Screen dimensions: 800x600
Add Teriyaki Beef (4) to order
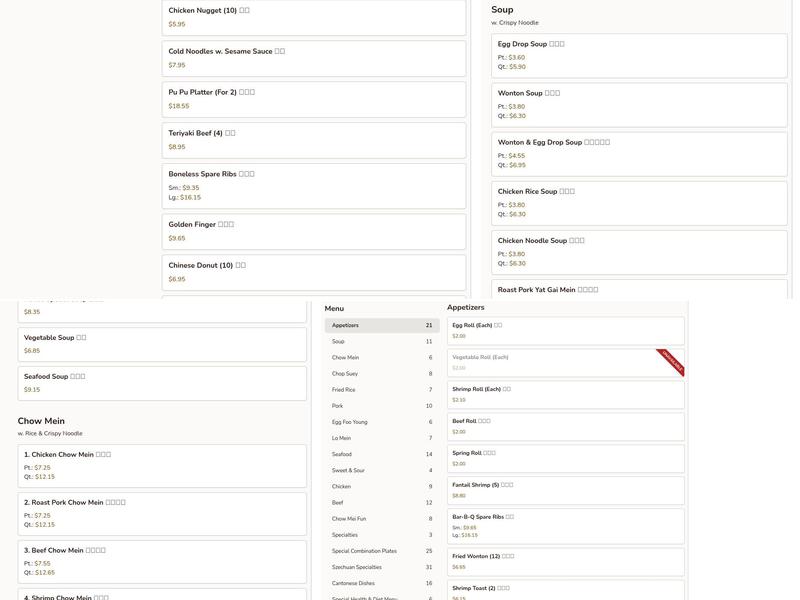[313, 140]
